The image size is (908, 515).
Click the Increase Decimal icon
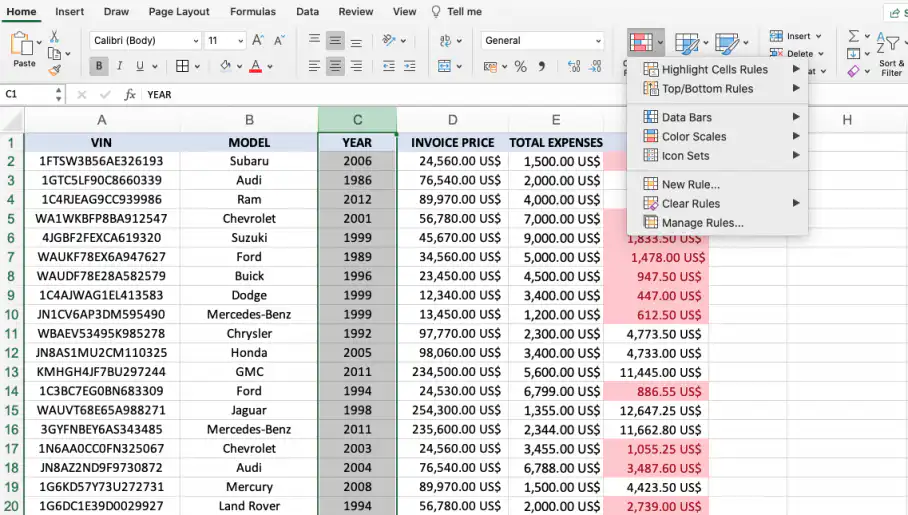(574, 67)
